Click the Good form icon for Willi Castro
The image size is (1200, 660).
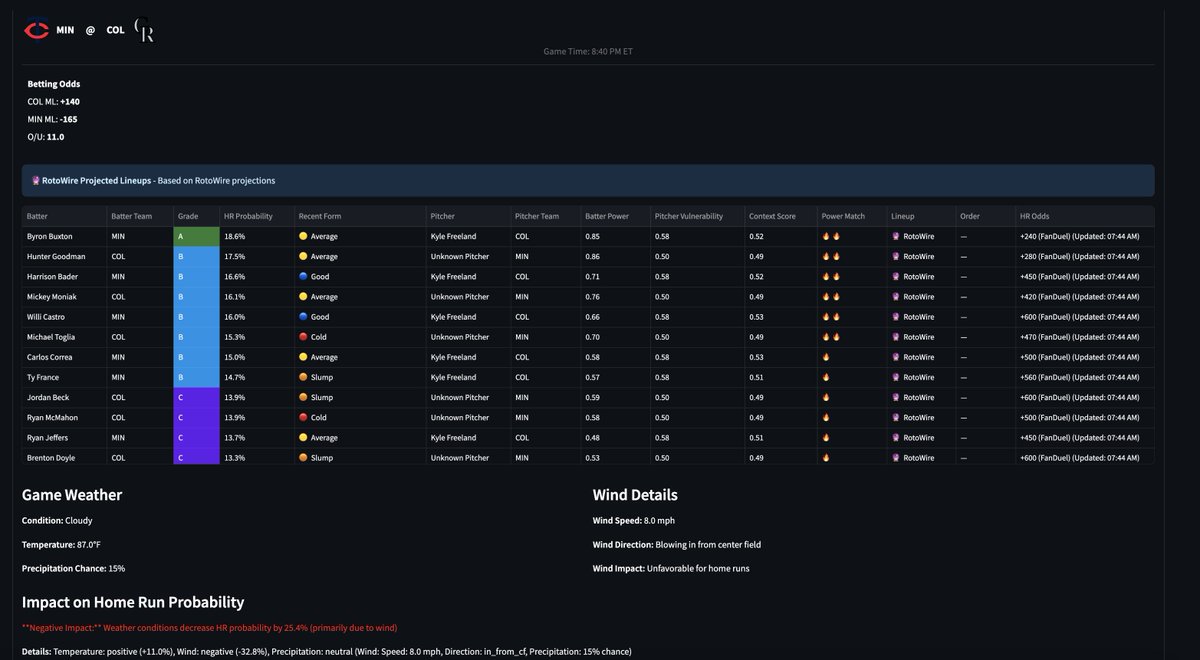click(x=303, y=317)
